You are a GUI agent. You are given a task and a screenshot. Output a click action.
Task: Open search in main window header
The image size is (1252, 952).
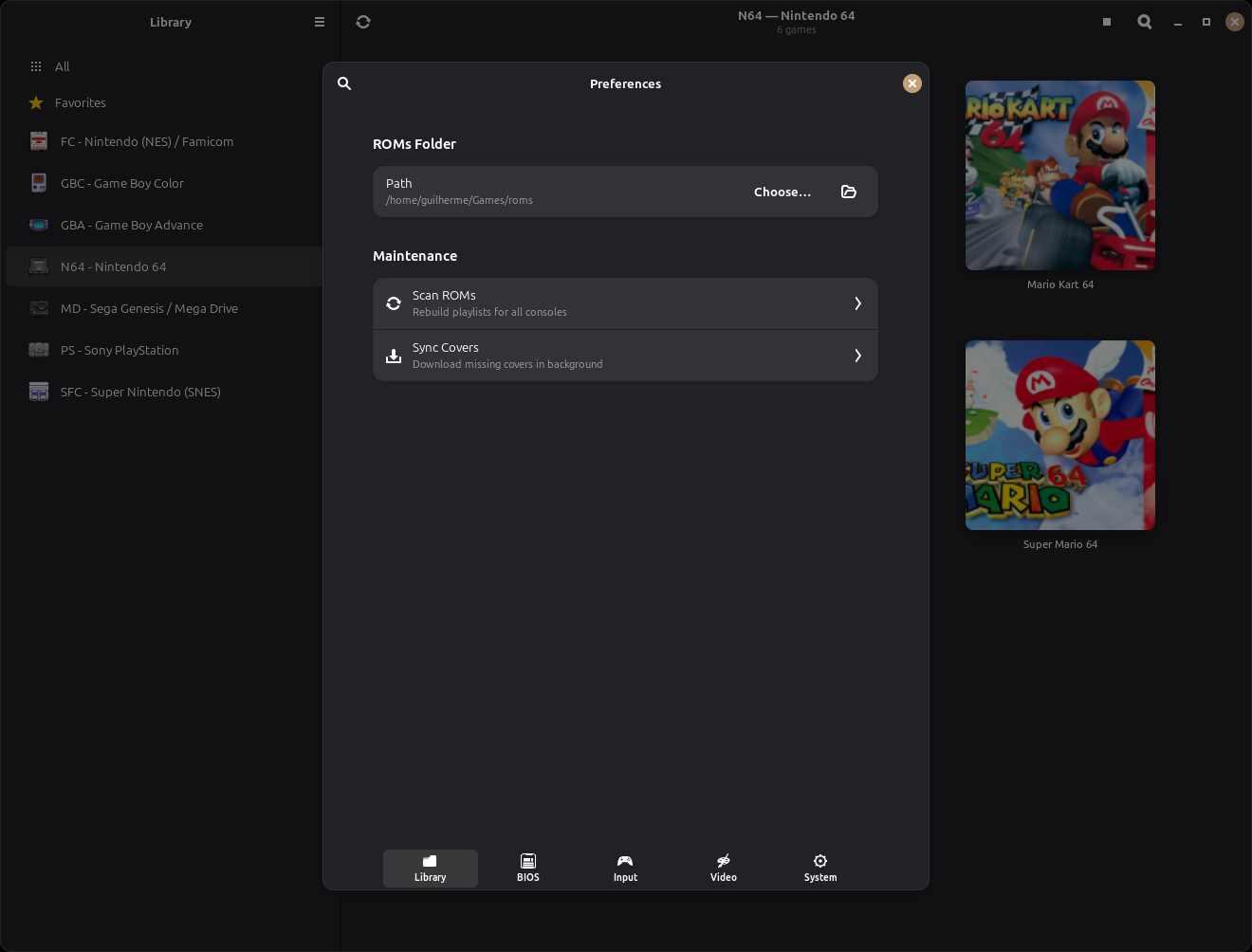(1145, 22)
